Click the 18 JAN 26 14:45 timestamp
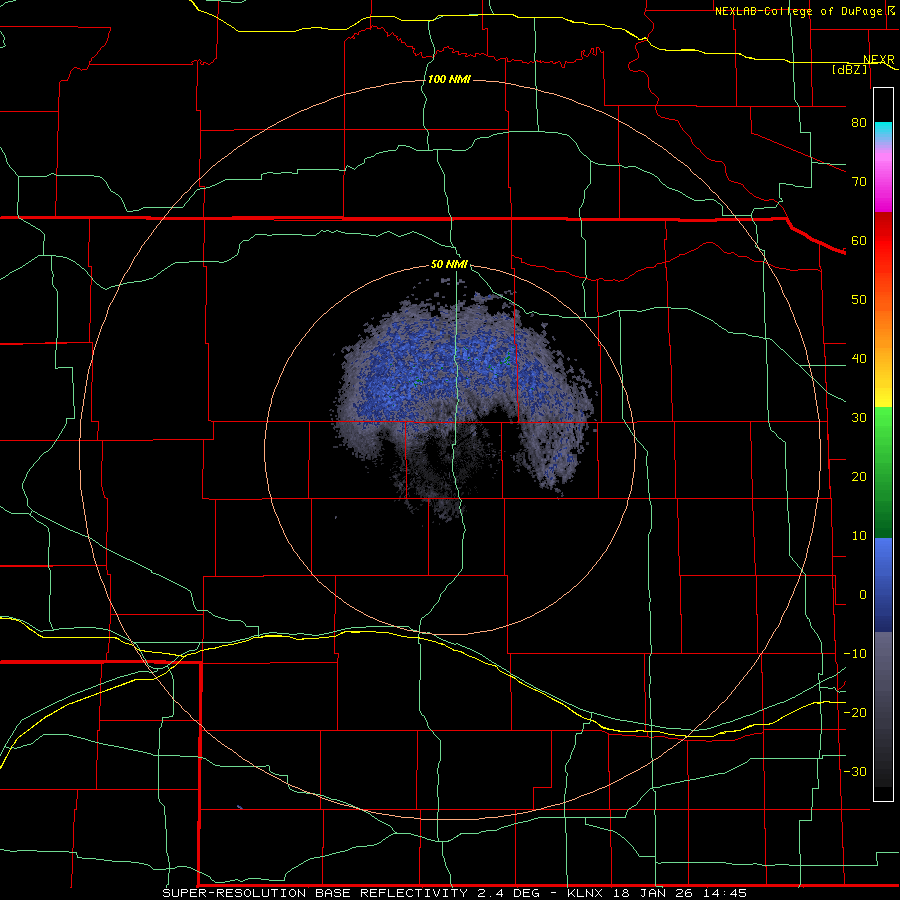900x900 pixels. coord(680,893)
